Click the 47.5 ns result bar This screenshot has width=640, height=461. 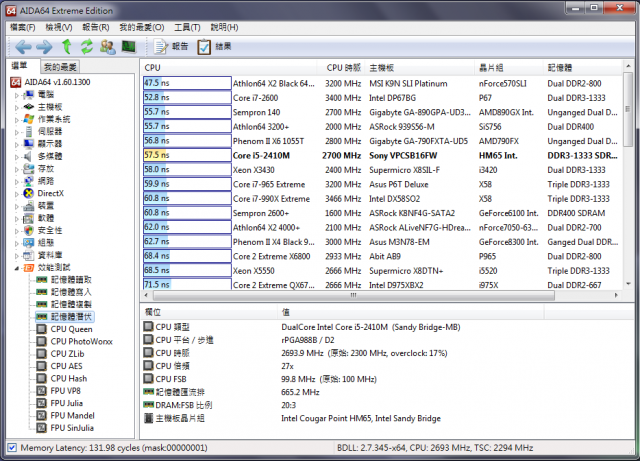187,83
